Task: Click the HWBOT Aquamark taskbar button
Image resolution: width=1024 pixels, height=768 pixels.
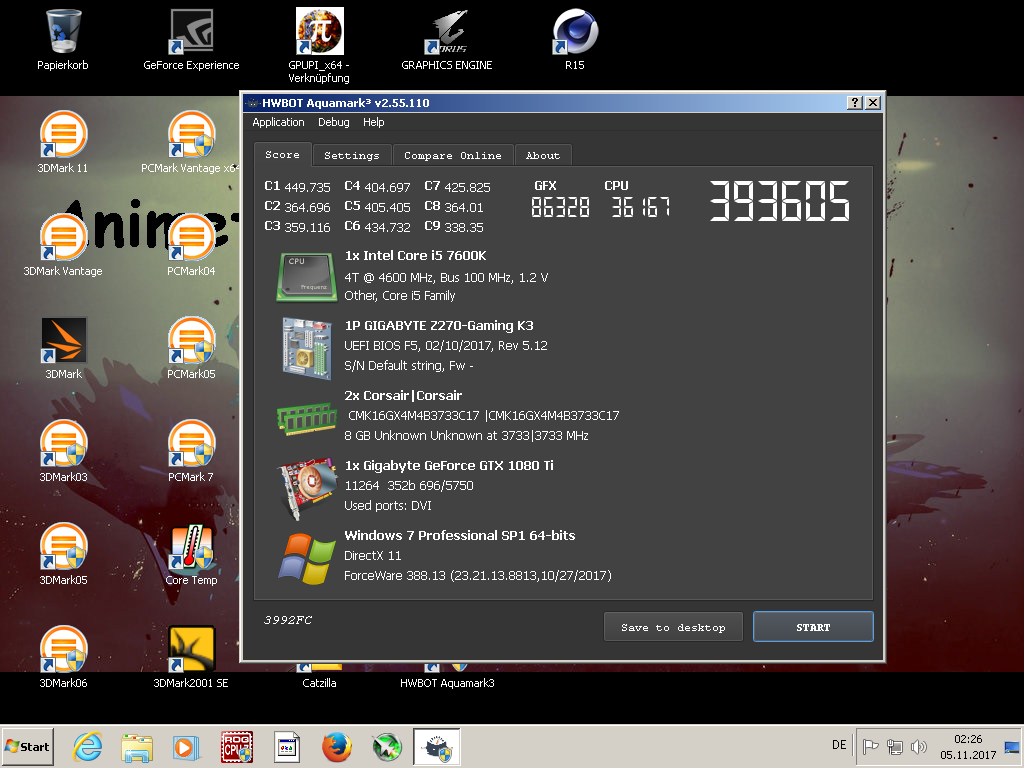Action: coord(437,747)
